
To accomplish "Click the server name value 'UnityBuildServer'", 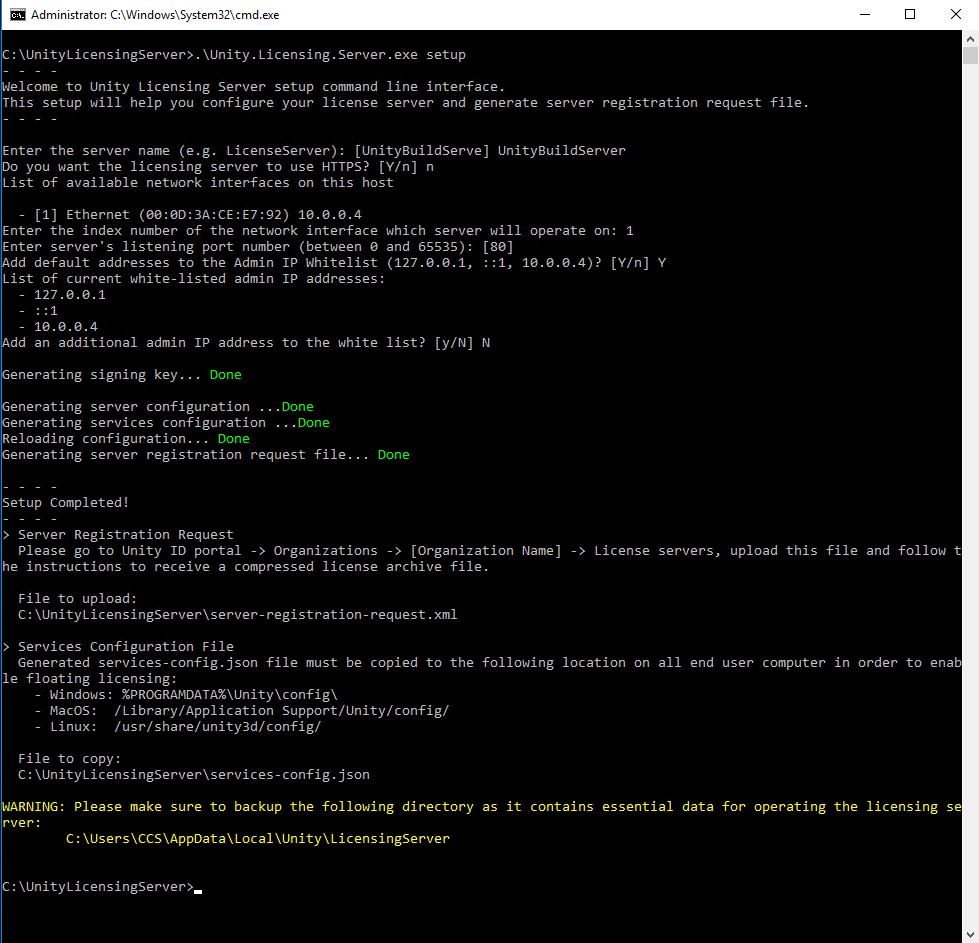I will pos(561,151).
